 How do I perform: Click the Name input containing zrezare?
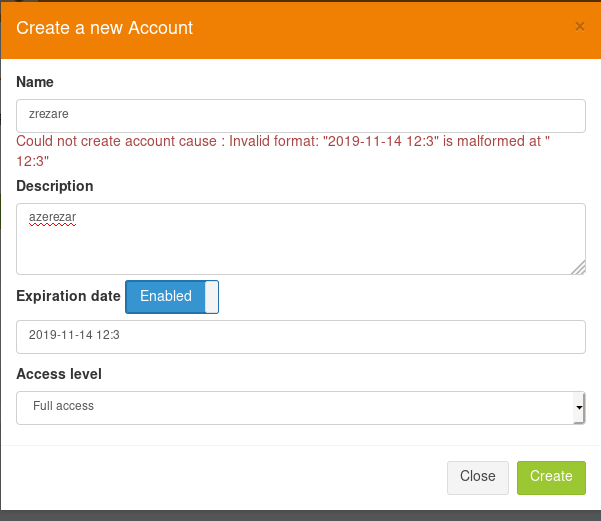pyautogui.click(x=300, y=116)
